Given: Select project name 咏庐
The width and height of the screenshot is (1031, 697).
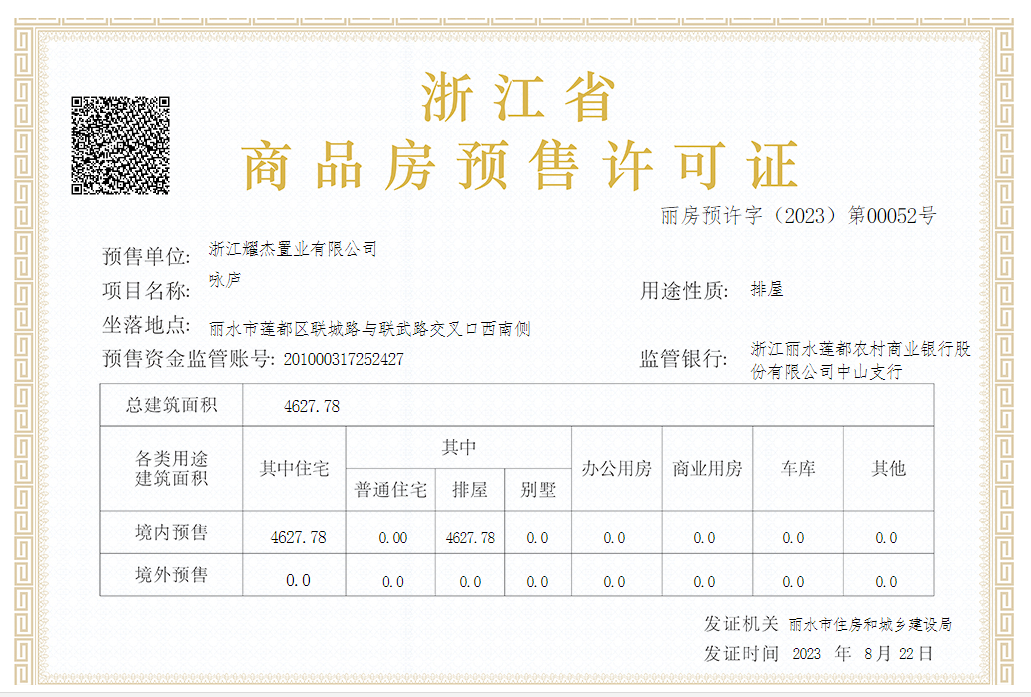Looking at the screenshot, I should tap(225, 280).
